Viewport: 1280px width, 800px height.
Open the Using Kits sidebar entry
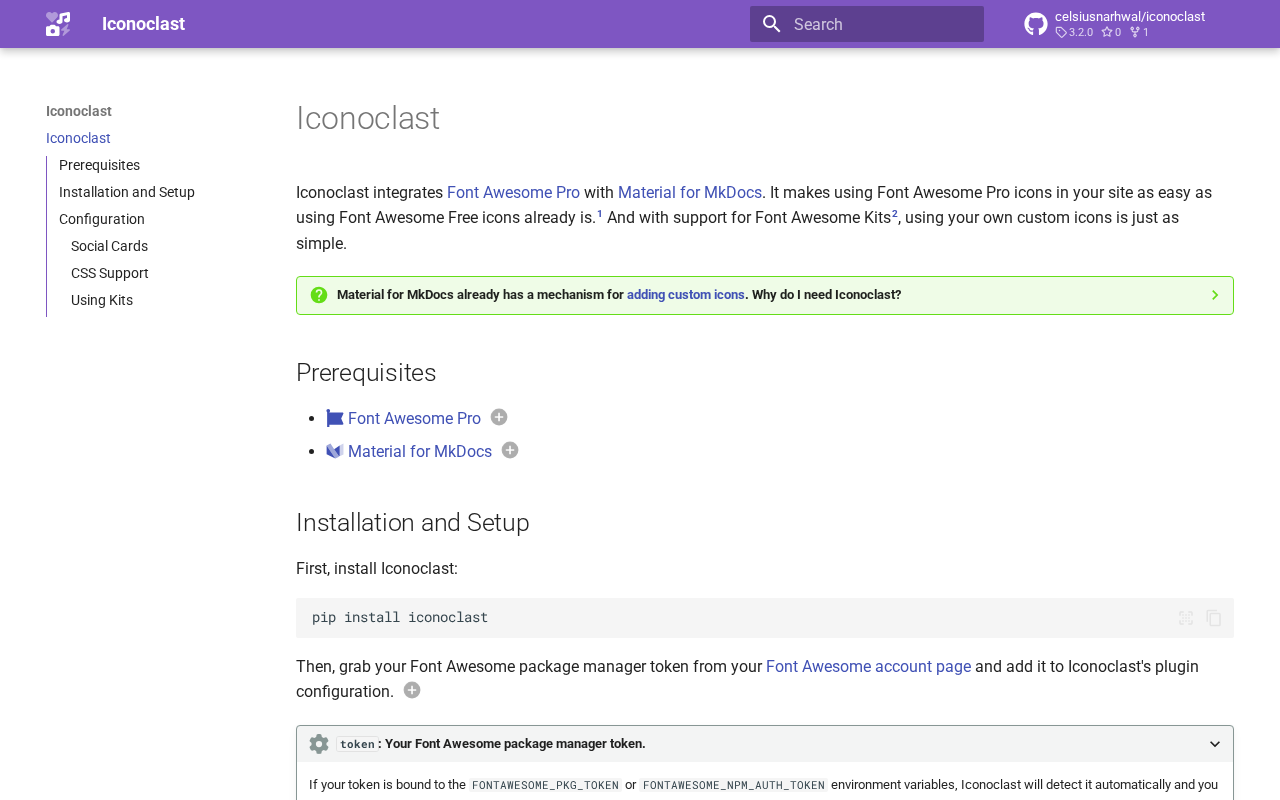(102, 300)
